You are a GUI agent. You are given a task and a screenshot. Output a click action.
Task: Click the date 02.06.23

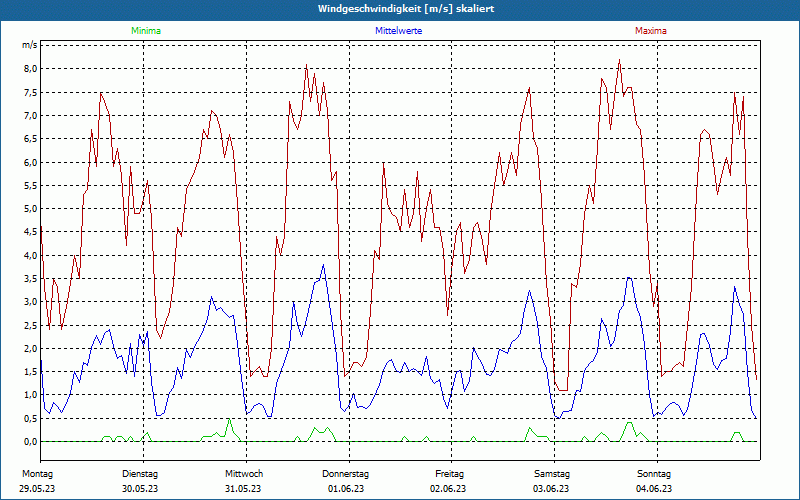(448, 489)
